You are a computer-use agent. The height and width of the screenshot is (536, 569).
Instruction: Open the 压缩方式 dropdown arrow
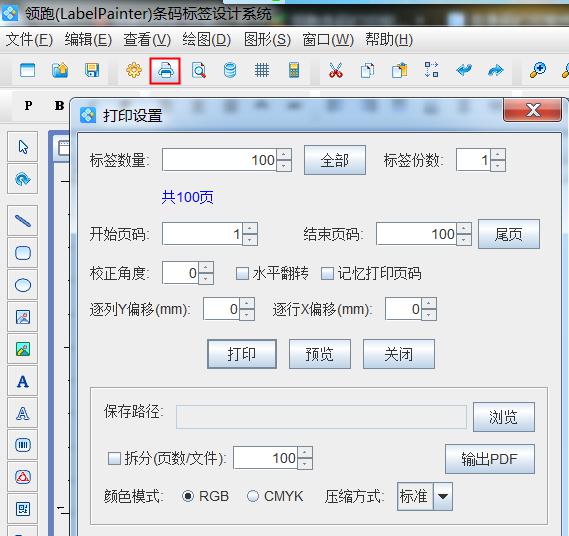443,496
